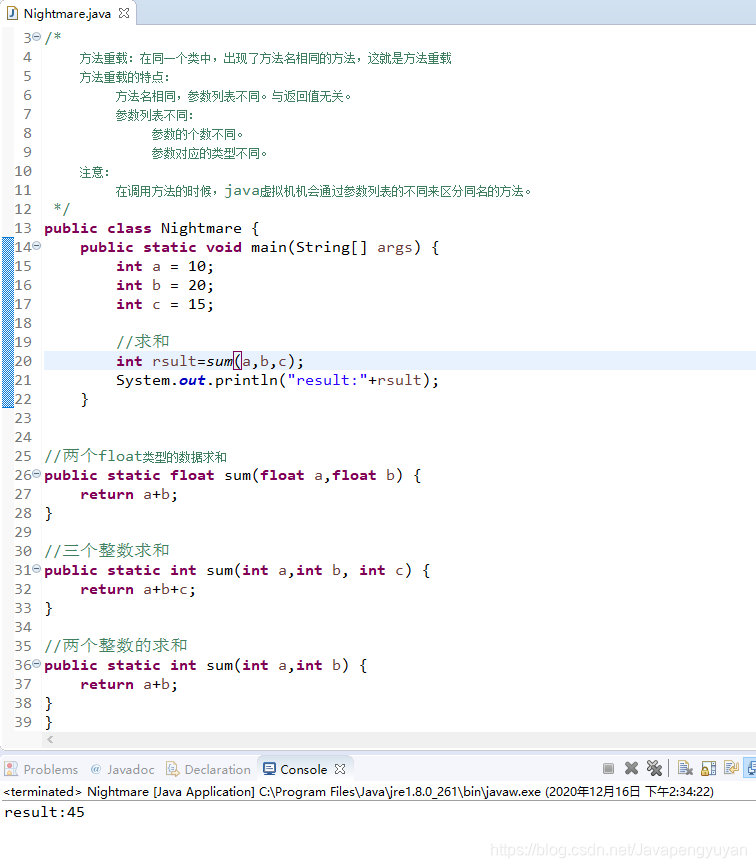Click the Java file icon in editor tab

[x=12, y=13]
